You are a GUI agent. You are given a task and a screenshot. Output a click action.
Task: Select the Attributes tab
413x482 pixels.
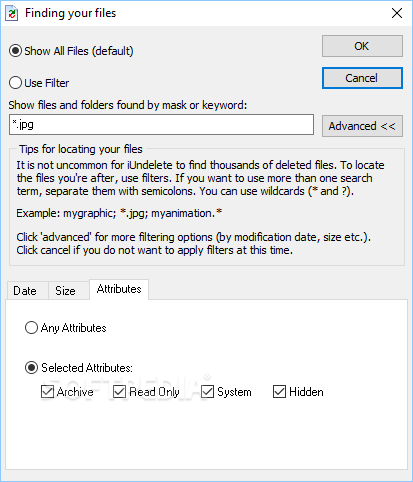point(119,289)
